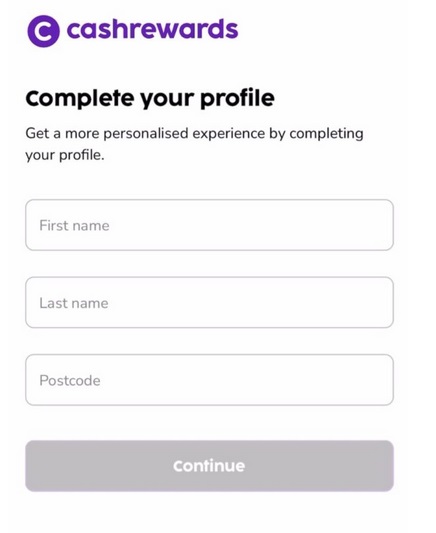Select the word 'Continue' on the button

[x=209, y=466]
